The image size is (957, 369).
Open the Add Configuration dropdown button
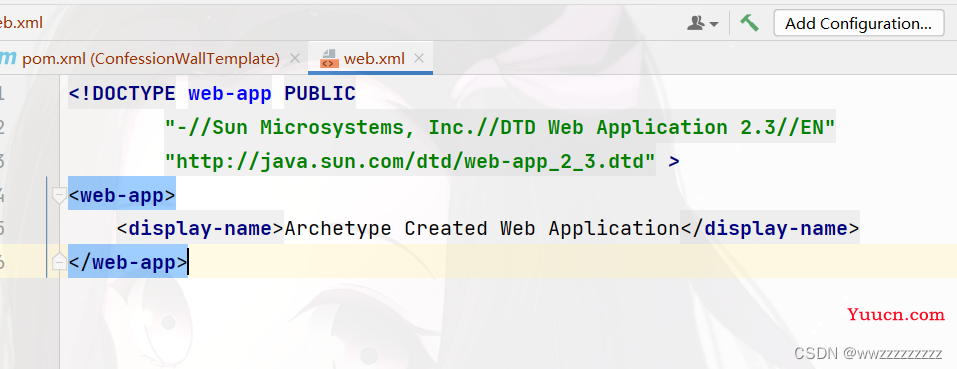tap(858, 23)
